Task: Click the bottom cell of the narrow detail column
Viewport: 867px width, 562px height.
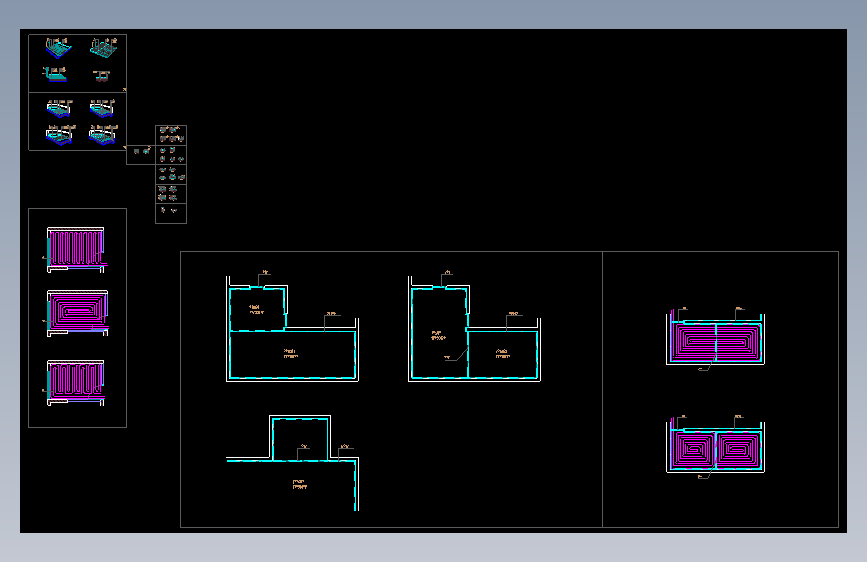Action: pyautogui.click(x=171, y=214)
